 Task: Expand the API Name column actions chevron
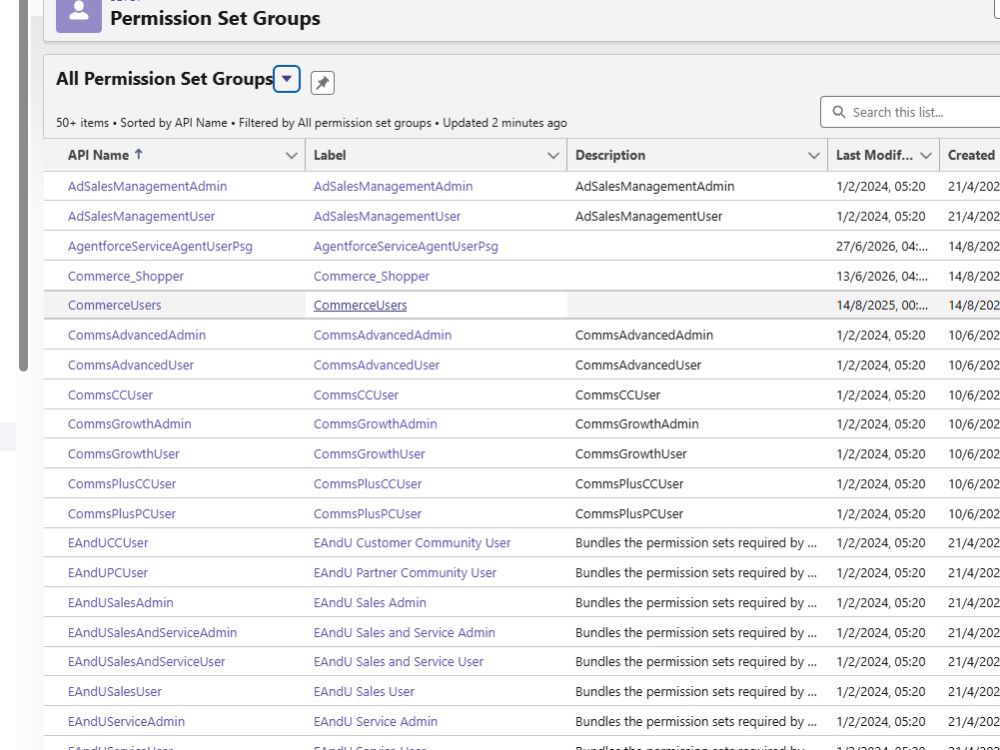[291, 156]
